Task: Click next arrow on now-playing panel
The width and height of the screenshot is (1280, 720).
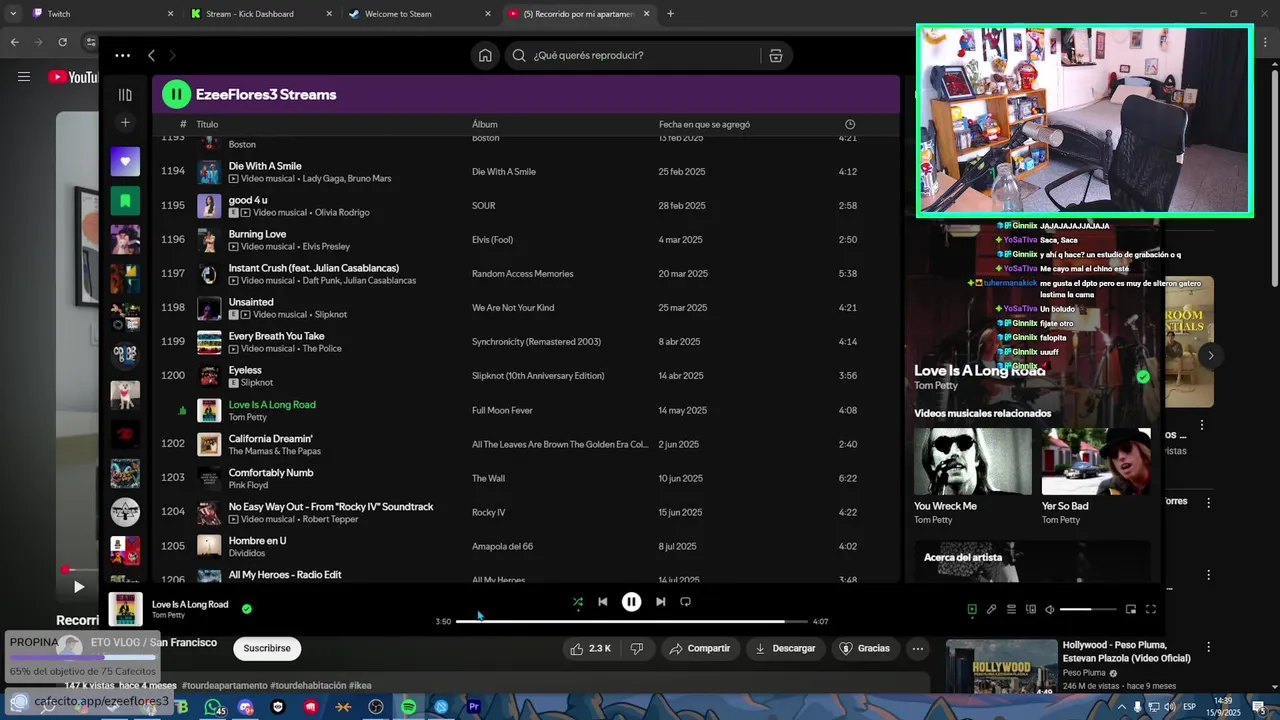Action: pyautogui.click(x=1211, y=355)
